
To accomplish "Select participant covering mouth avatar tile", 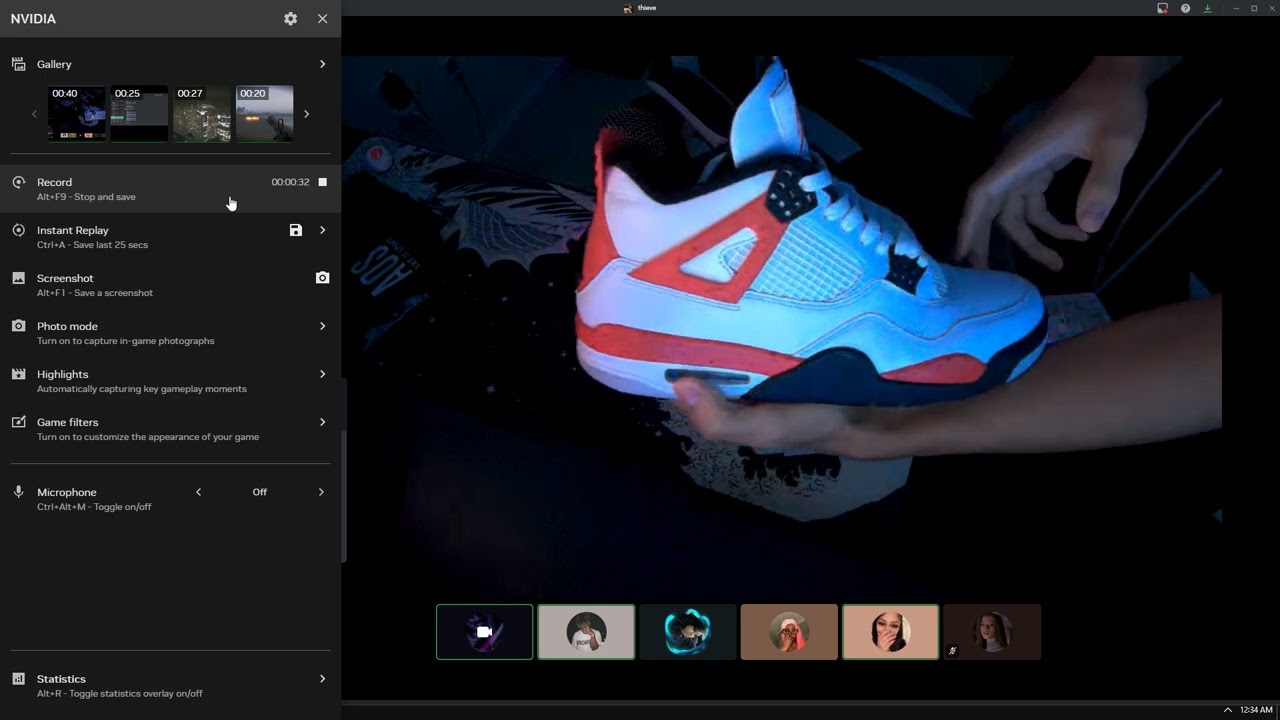I will click(890, 632).
